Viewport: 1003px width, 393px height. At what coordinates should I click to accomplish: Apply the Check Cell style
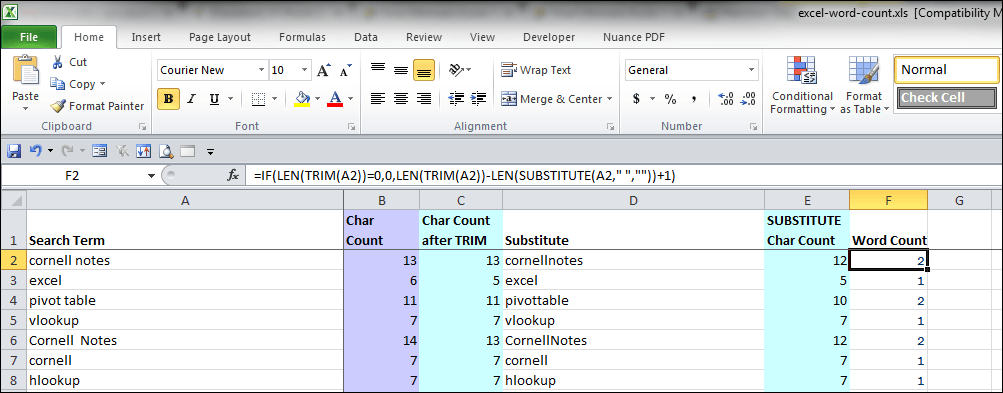[x=946, y=97]
